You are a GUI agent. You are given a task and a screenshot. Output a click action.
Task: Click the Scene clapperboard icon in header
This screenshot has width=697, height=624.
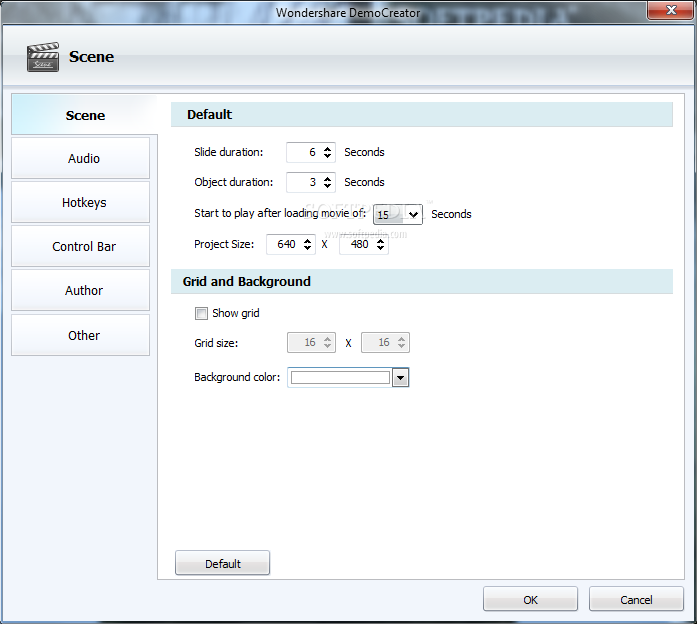(x=43, y=57)
